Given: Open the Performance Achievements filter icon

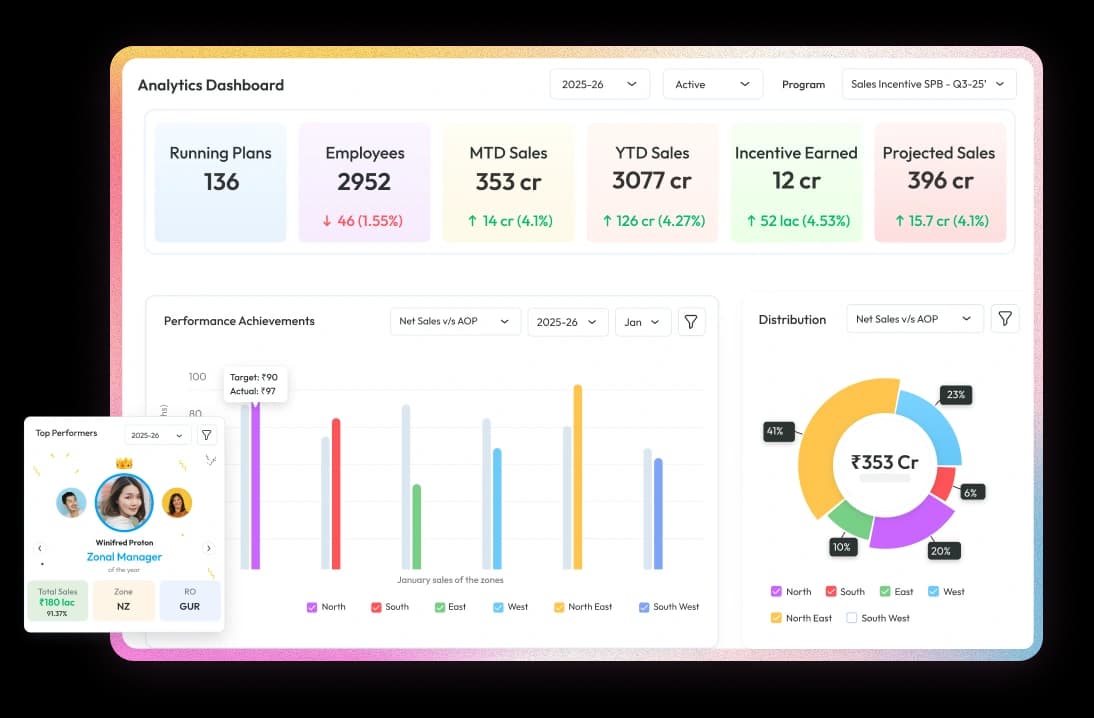Looking at the screenshot, I should pyautogui.click(x=692, y=321).
